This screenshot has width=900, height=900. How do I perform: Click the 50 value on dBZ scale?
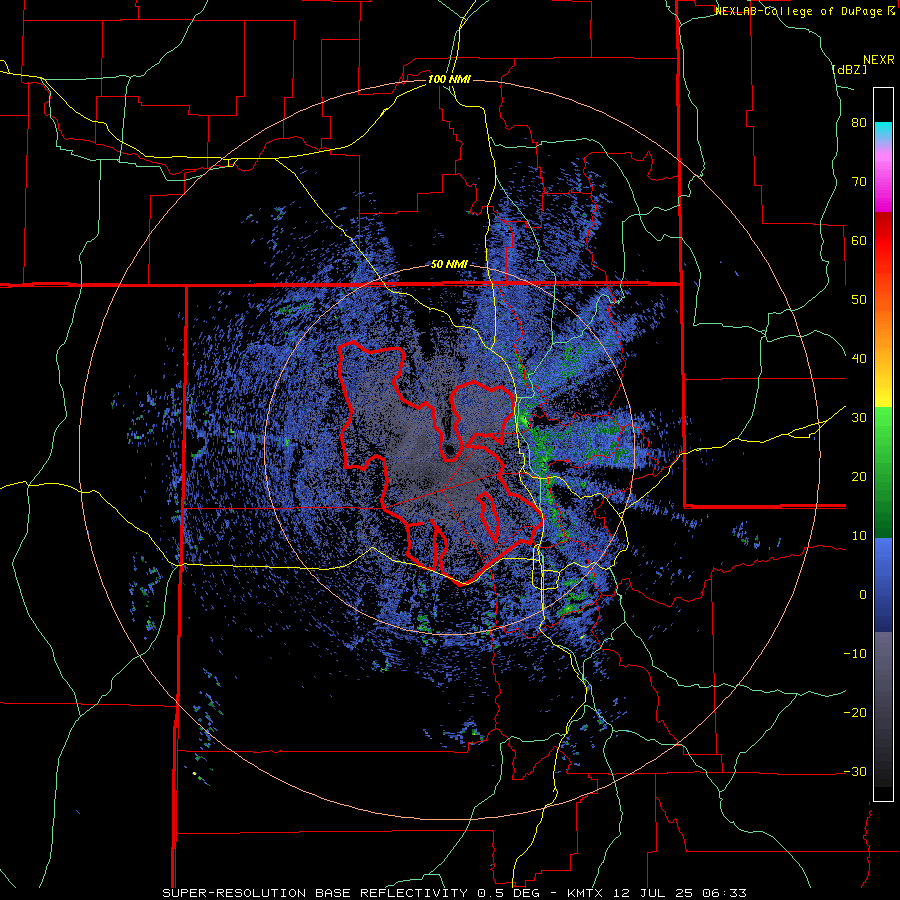(x=859, y=300)
